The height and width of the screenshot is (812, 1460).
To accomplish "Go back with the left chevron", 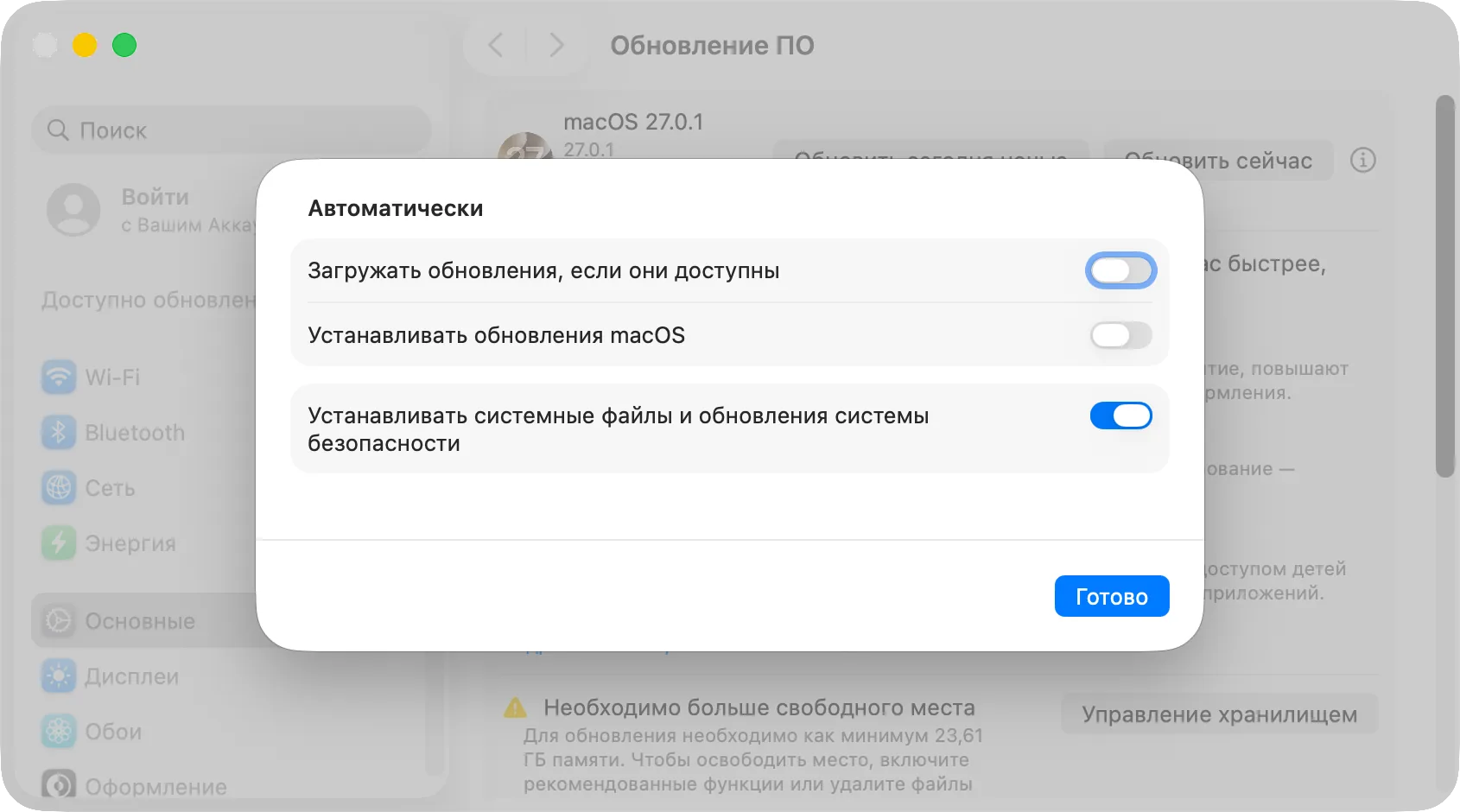I will [496, 45].
